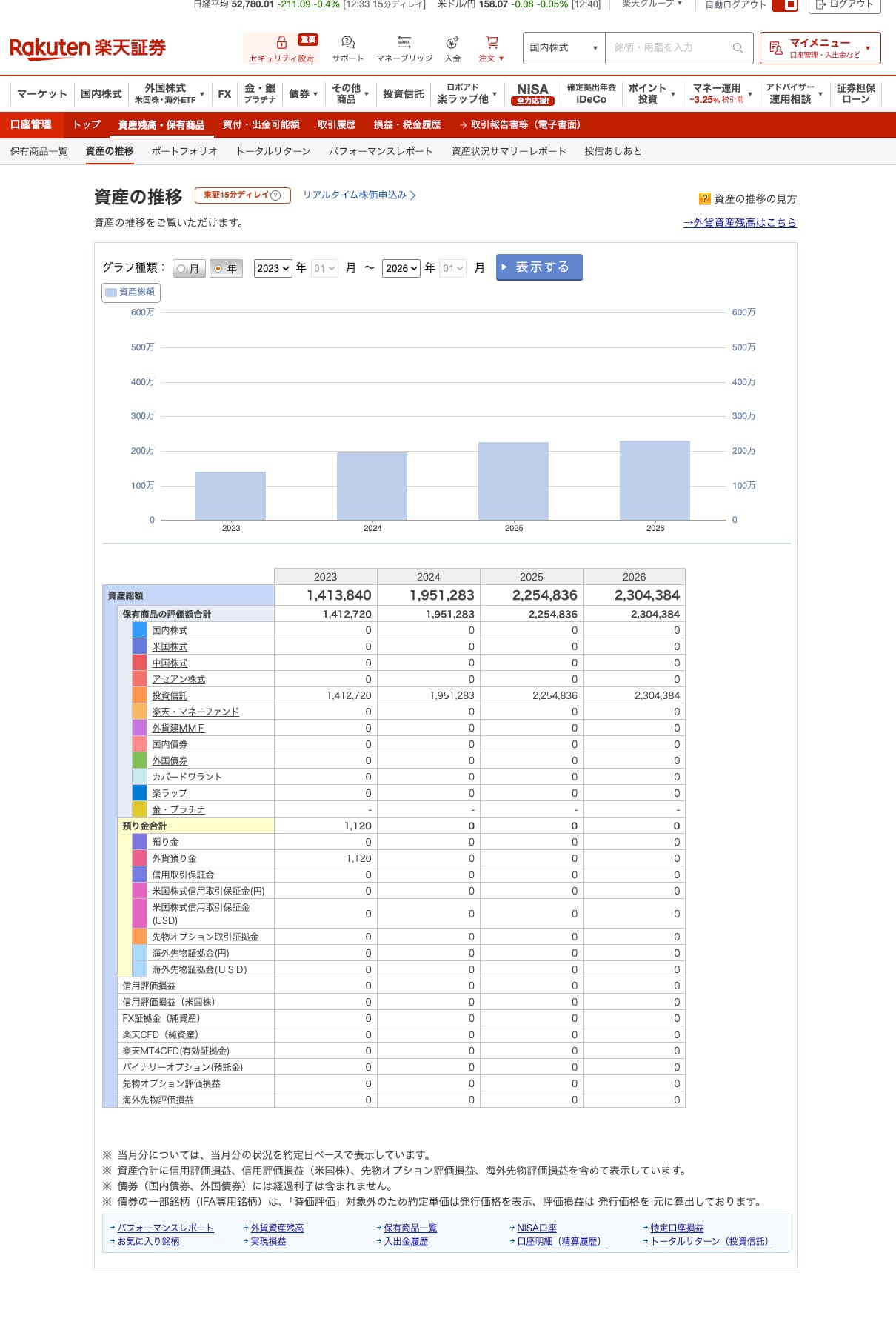Switch to the ポートフォリオ tab
Screen dimensions: 896x1324
pos(184,151)
